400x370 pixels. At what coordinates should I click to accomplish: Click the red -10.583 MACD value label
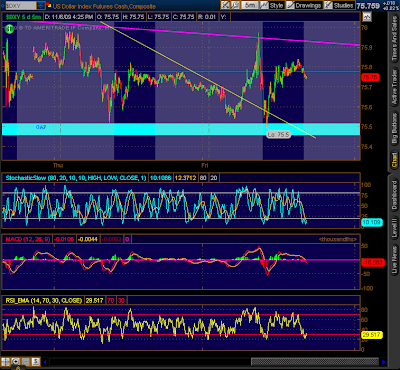pyautogui.click(x=372, y=263)
